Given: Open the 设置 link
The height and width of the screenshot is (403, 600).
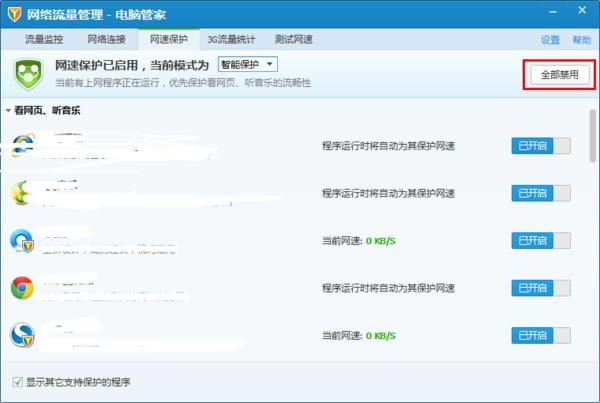Looking at the screenshot, I should pos(550,40).
